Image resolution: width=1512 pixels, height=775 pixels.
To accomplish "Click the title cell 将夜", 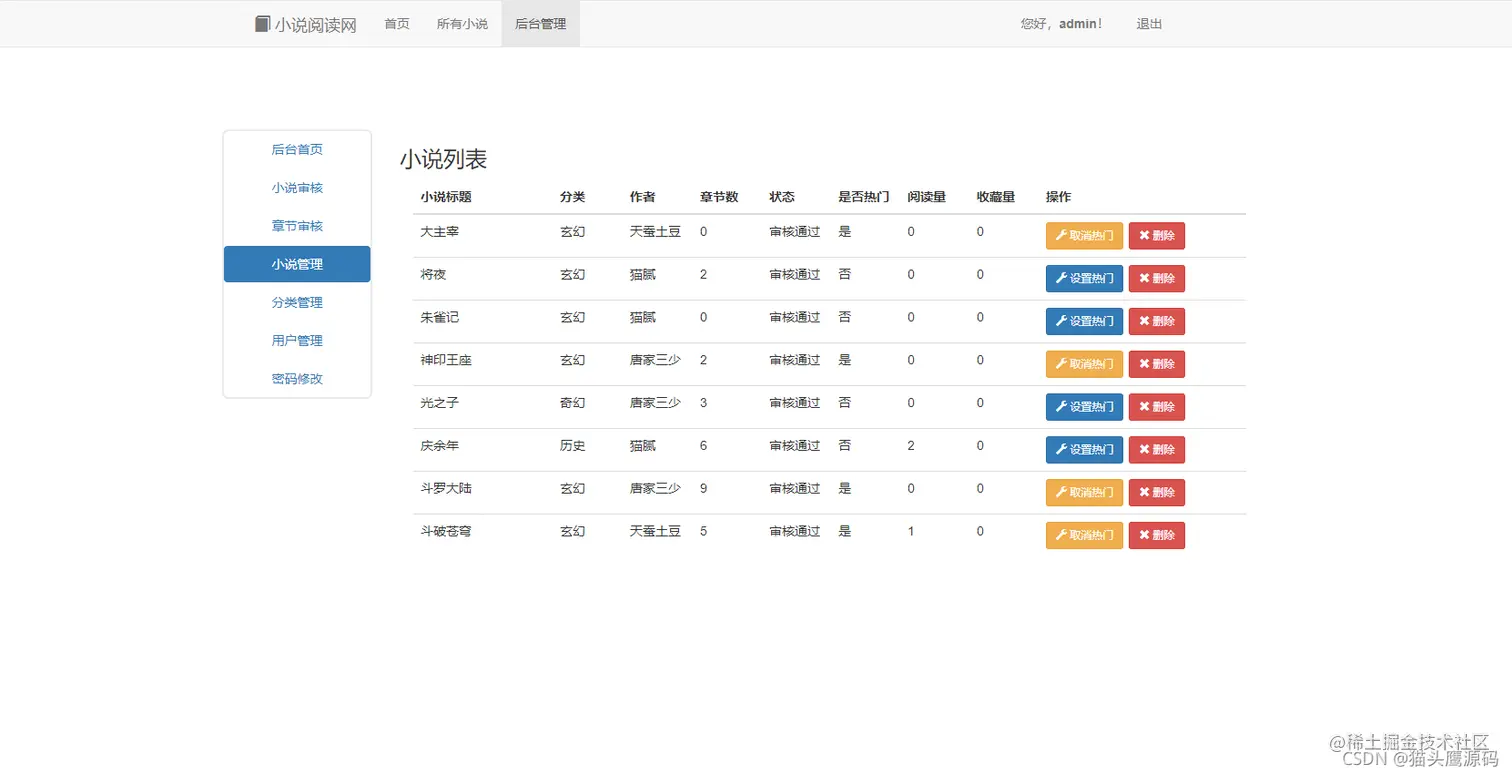I will tap(433, 274).
